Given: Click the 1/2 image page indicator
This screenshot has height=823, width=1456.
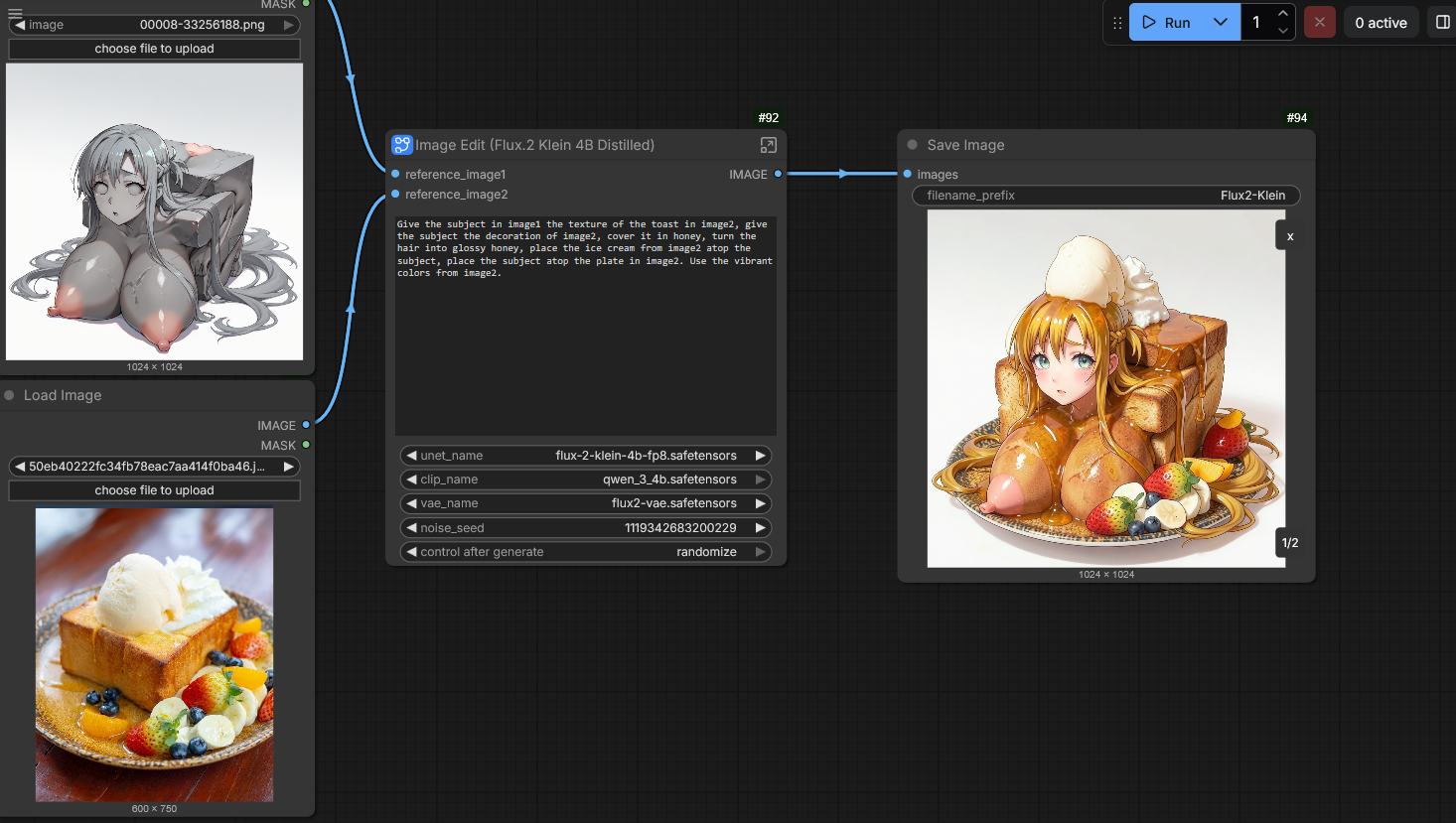Looking at the screenshot, I should point(1289,543).
